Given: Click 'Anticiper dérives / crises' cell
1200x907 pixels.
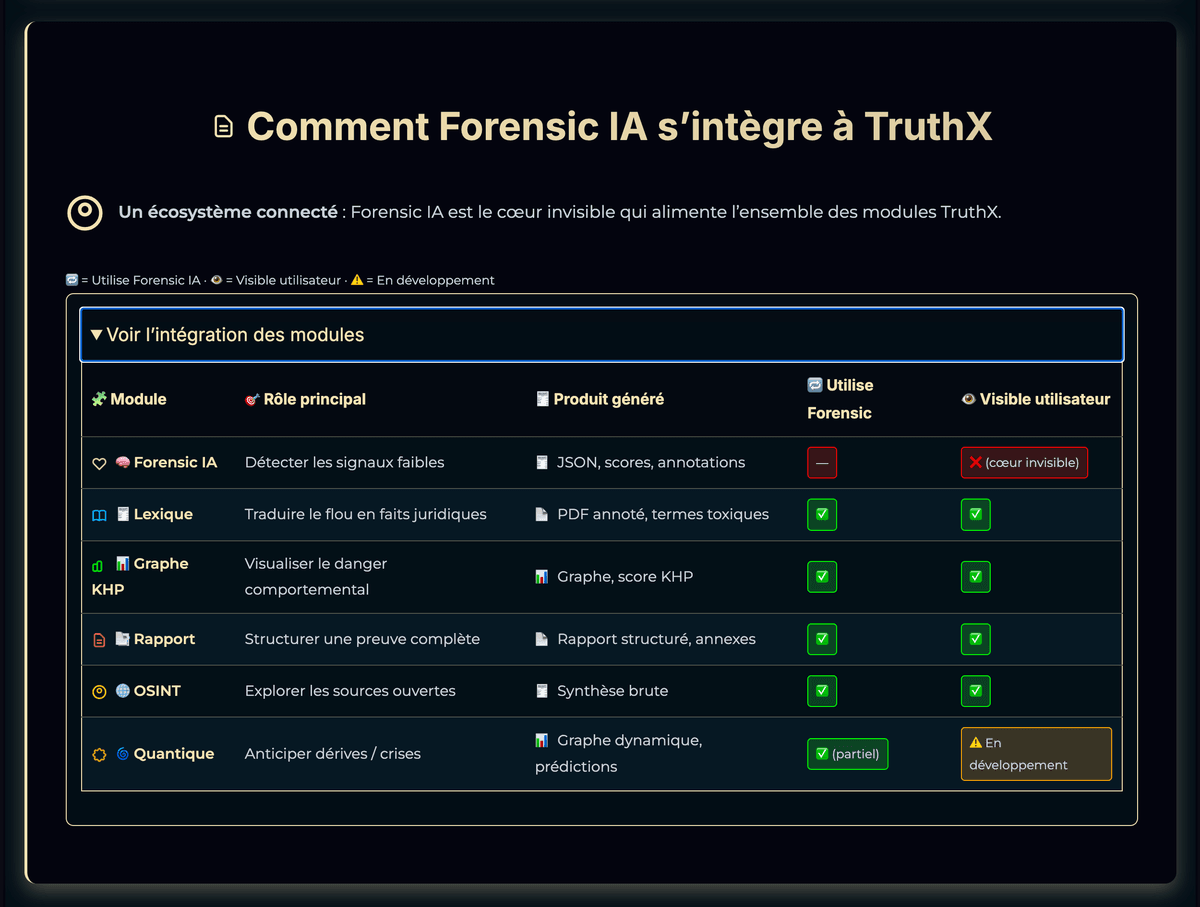Looking at the screenshot, I should (x=333, y=754).
